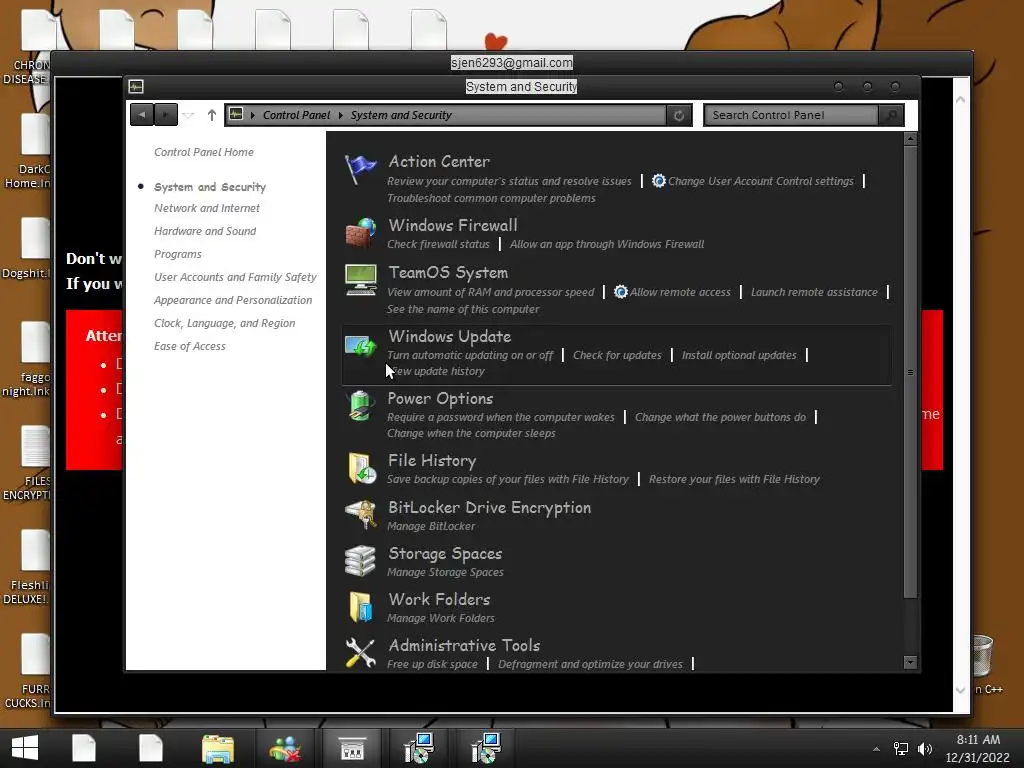Click Change when the computer sleeps
Image resolution: width=1024 pixels, height=768 pixels.
pyautogui.click(x=471, y=434)
